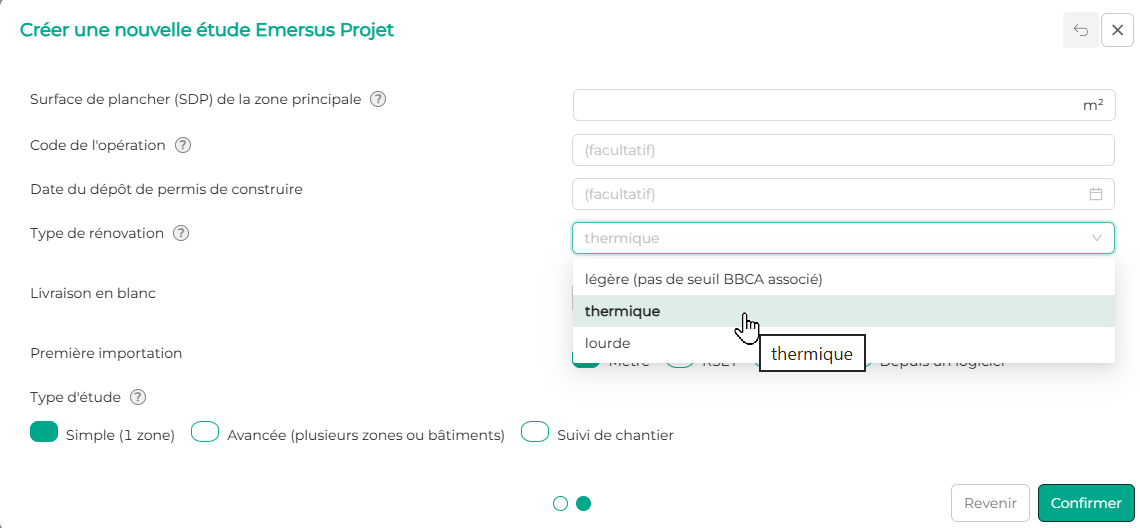Click help icon next to Type de rénovation

(x=181, y=233)
